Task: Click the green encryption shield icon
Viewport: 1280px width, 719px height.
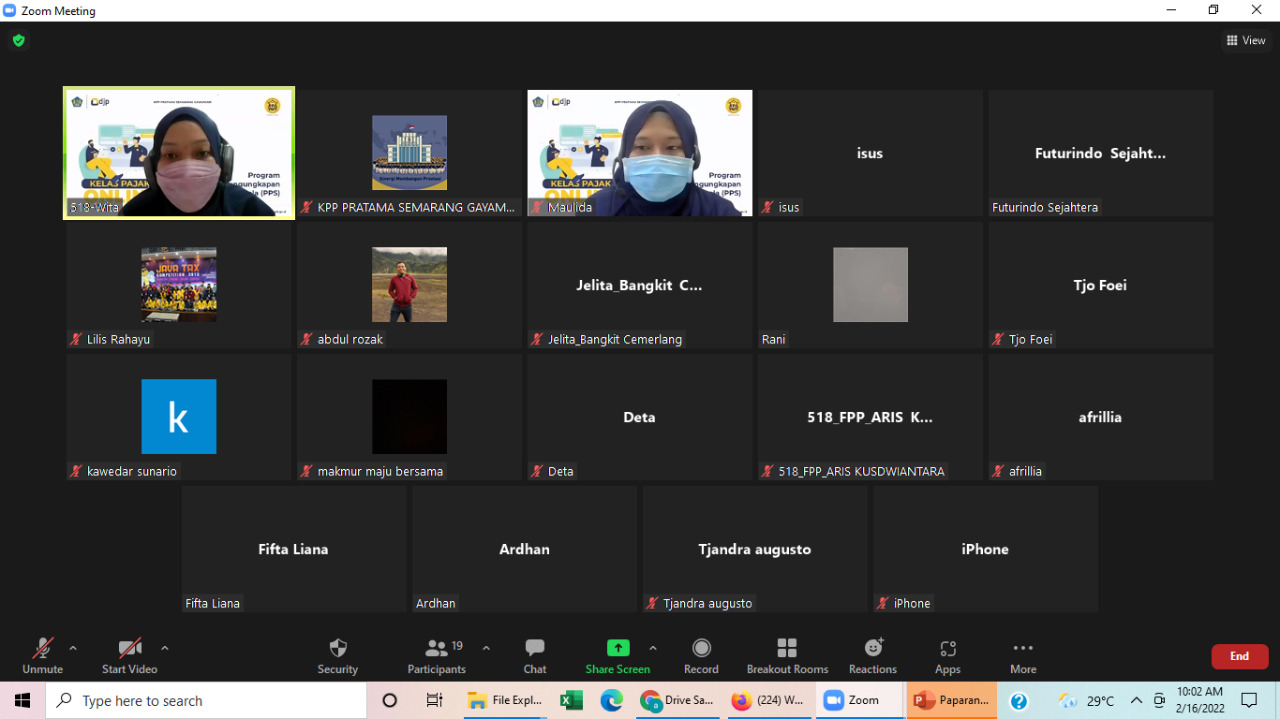Action: click(x=18, y=41)
